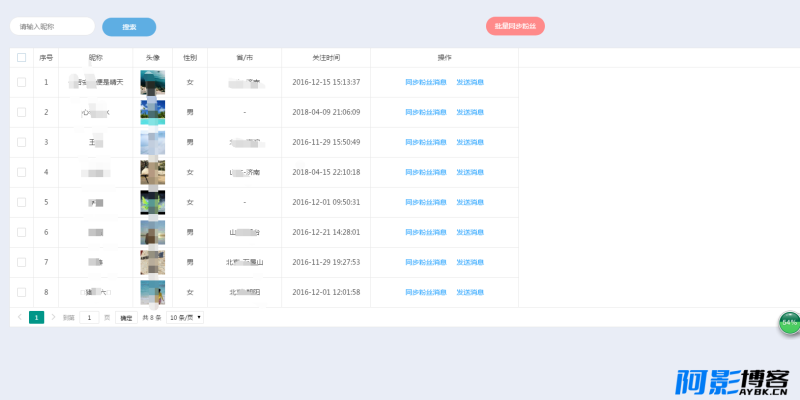Click 发送消息 link in row 6
Image resolution: width=800 pixels, height=400 pixels.
pyautogui.click(x=470, y=232)
